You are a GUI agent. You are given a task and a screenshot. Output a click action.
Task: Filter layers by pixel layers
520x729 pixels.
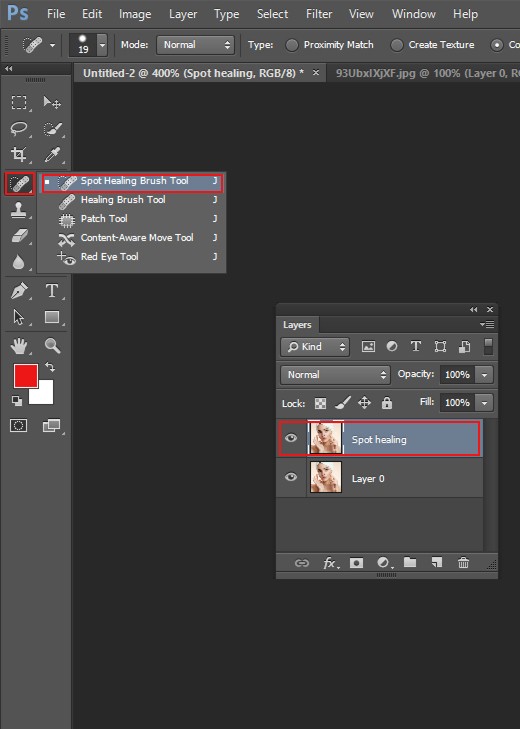(x=368, y=346)
